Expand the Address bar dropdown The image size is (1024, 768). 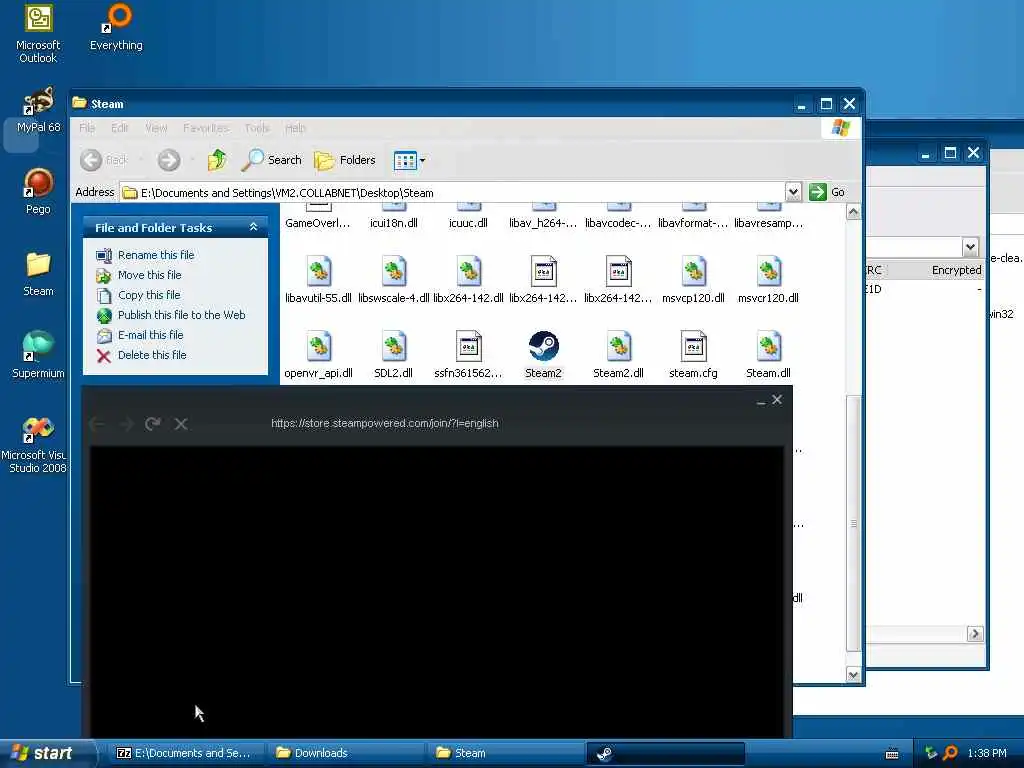click(793, 192)
